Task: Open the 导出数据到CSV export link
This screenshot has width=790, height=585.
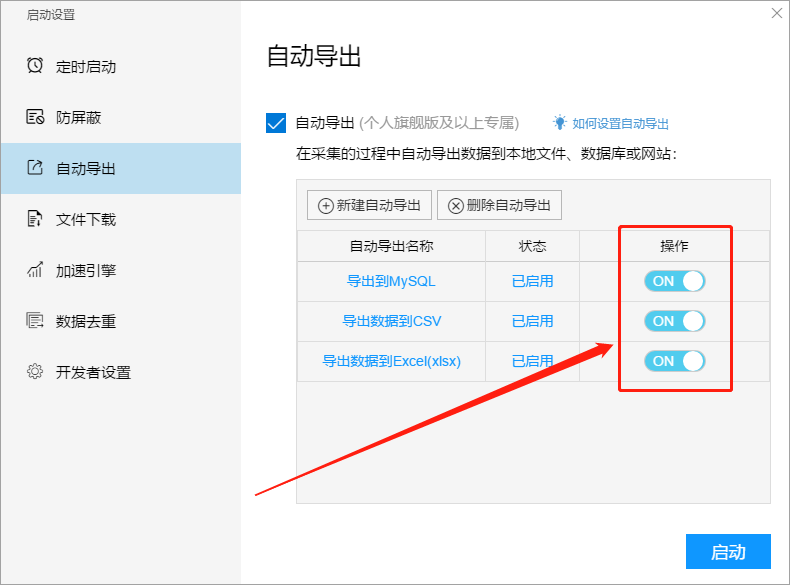Action: pos(391,321)
